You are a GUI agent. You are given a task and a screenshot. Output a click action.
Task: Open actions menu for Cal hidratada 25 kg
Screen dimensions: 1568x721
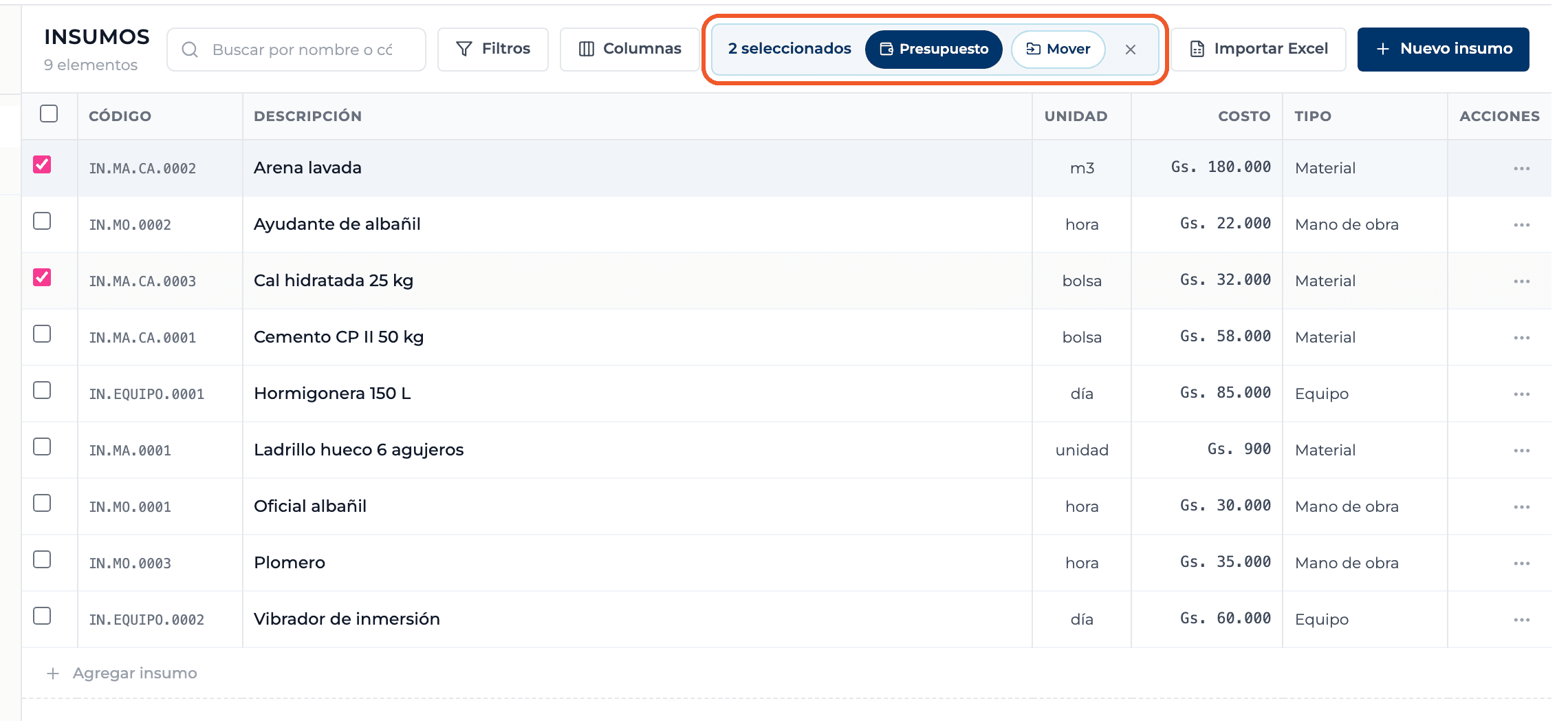1521,281
